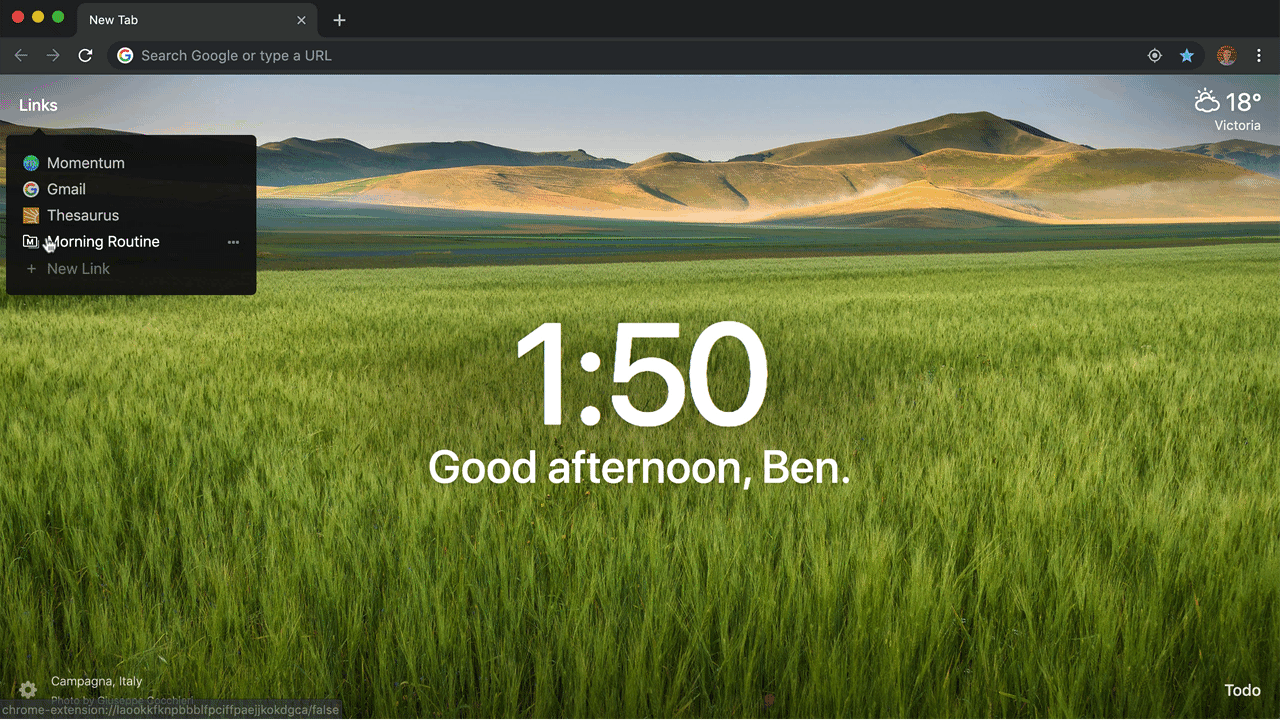The image size is (1280, 720).
Task: Open Chrome three-dot menu
Action: (1260, 56)
